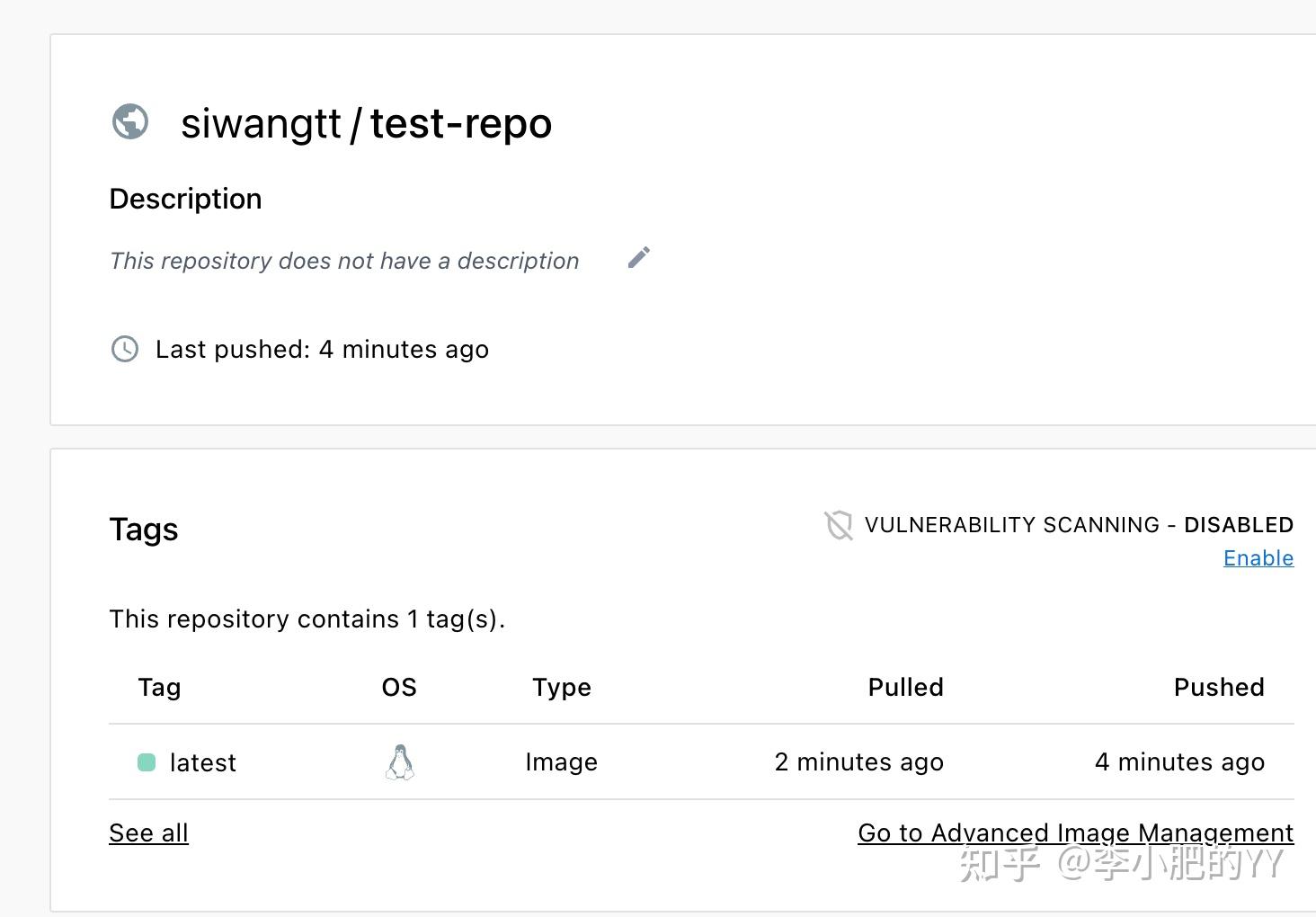Click the Tags section heading
This screenshot has width=1316, height=917.
(x=144, y=530)
